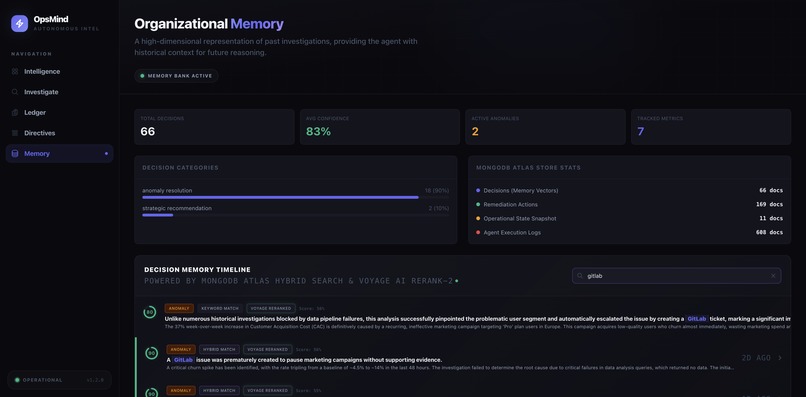Click the Voyage Reranked tag on the keyword match entry
The image size is (806, 397).
pyautogui.click(x=271, y=309)
